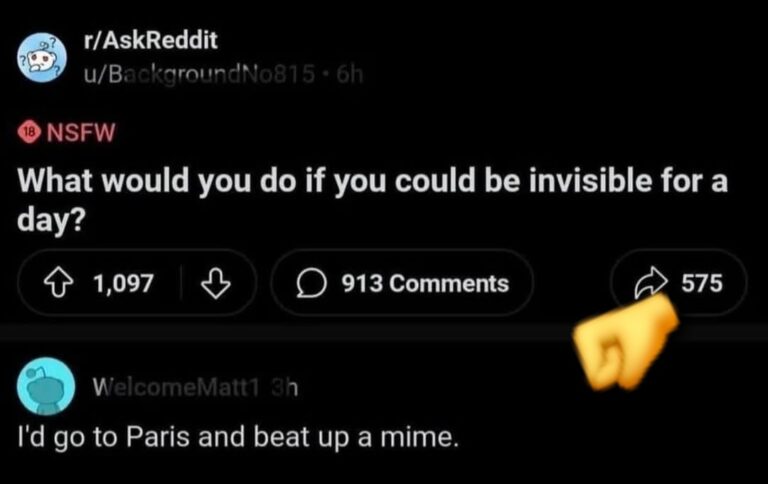
Task: Upvote the invisible-for-a-day post
Action: (65, 283)
